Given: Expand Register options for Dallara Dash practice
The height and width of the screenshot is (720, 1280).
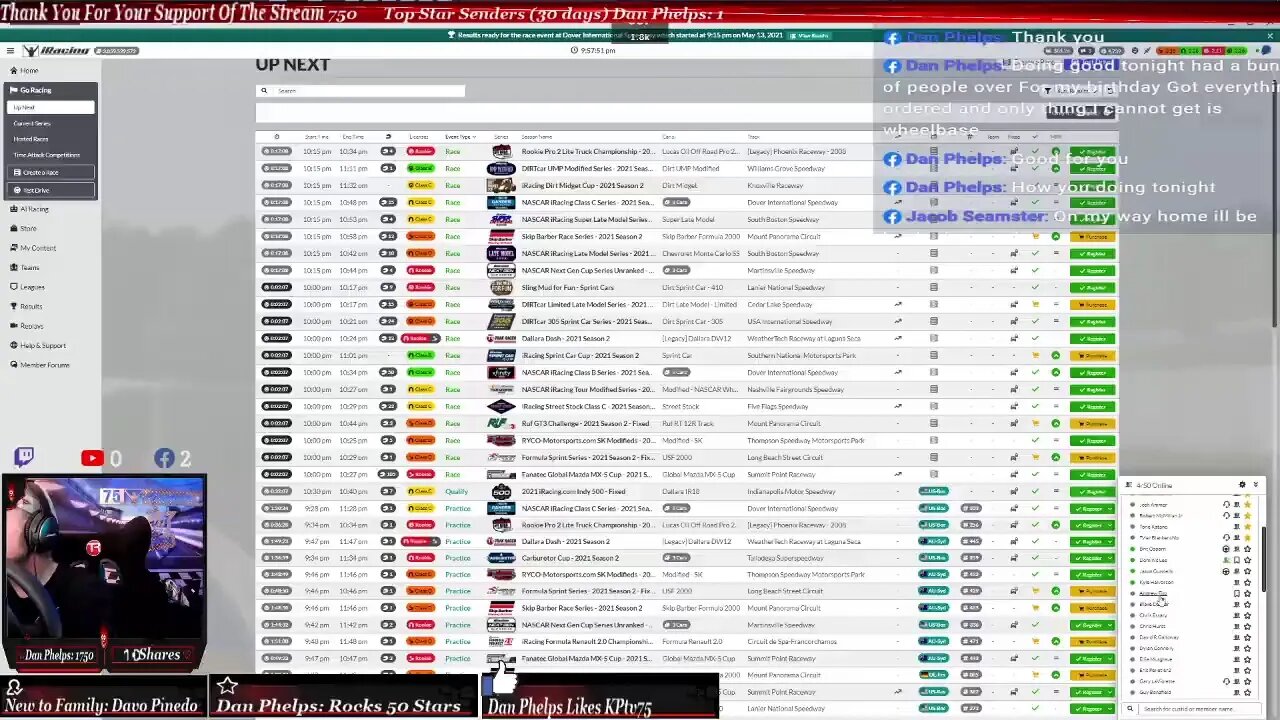Looking at the screenshot, I should click(1109, 541).
